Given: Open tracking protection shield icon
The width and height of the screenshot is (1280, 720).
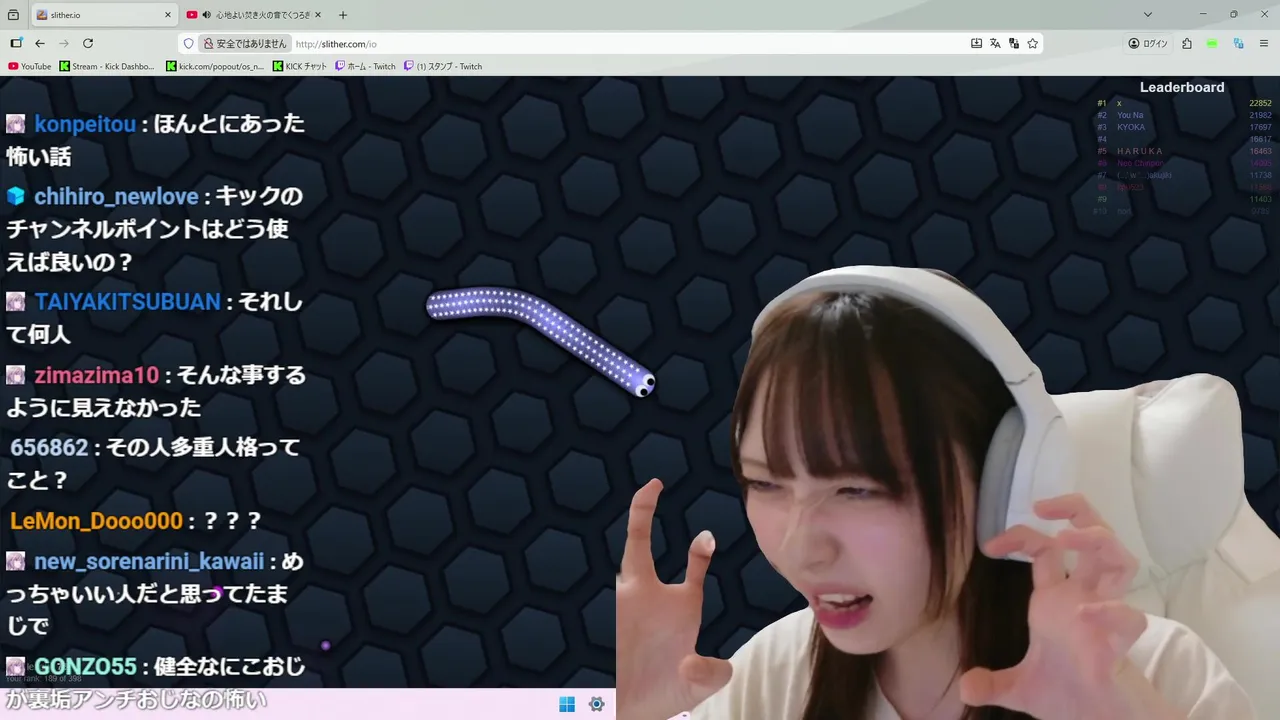Looking at the screenshot, I should click(x=188, y=43).
